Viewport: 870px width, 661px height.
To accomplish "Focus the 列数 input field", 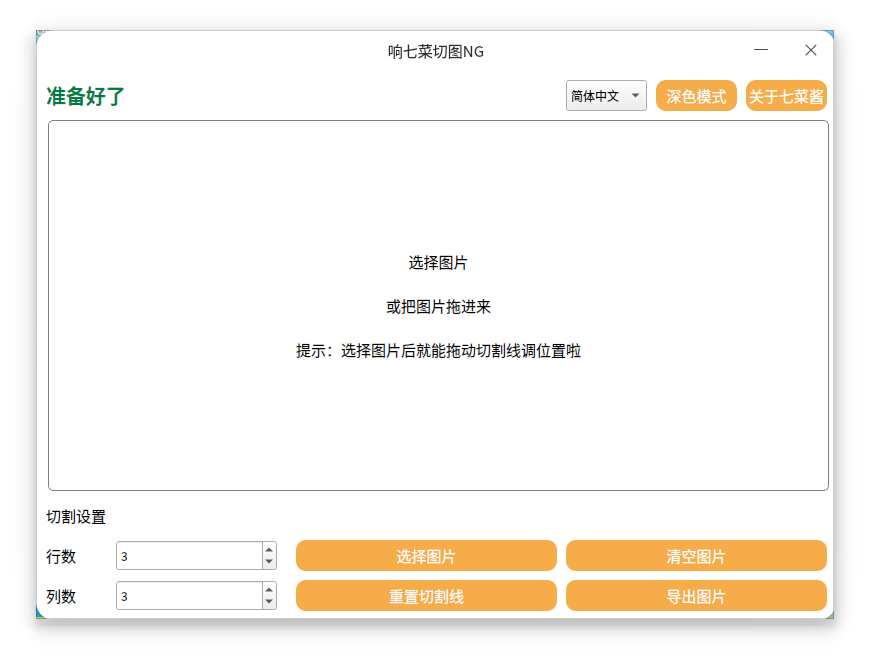I will 189,596.
